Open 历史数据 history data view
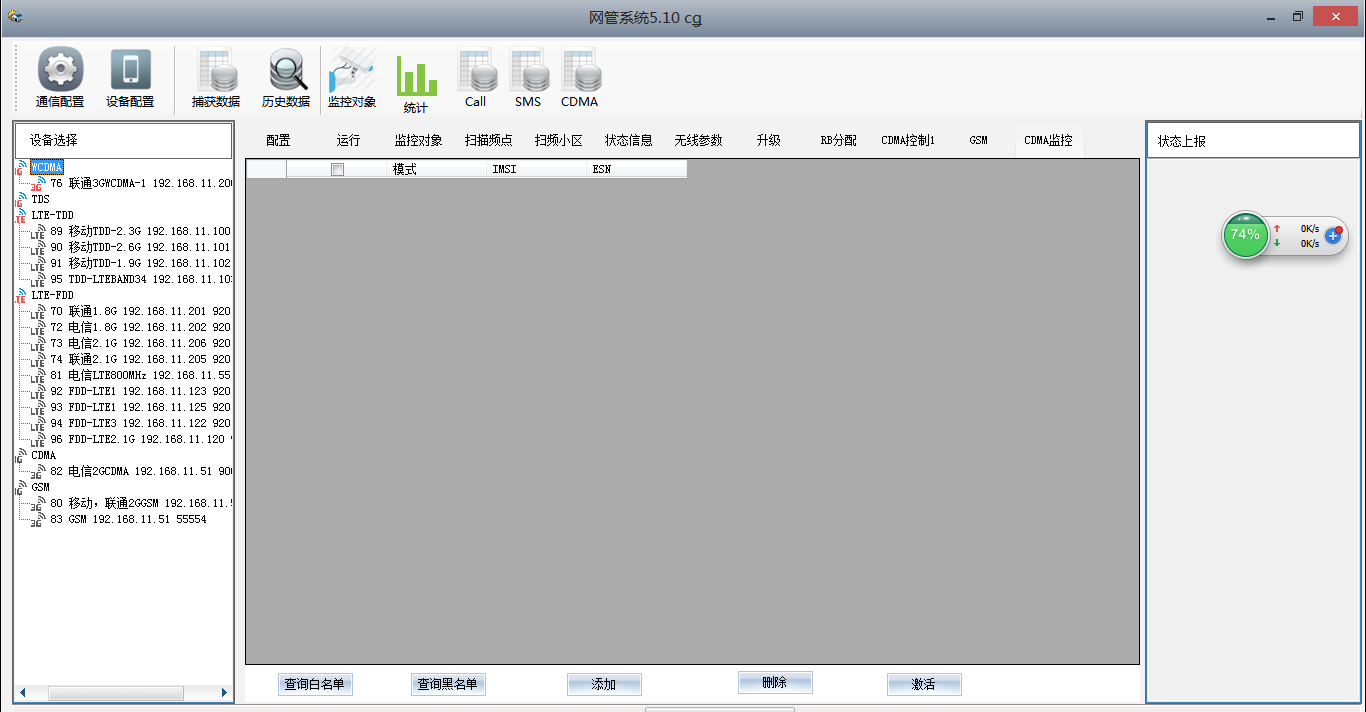1366x712 pixels. coord(286,77)
